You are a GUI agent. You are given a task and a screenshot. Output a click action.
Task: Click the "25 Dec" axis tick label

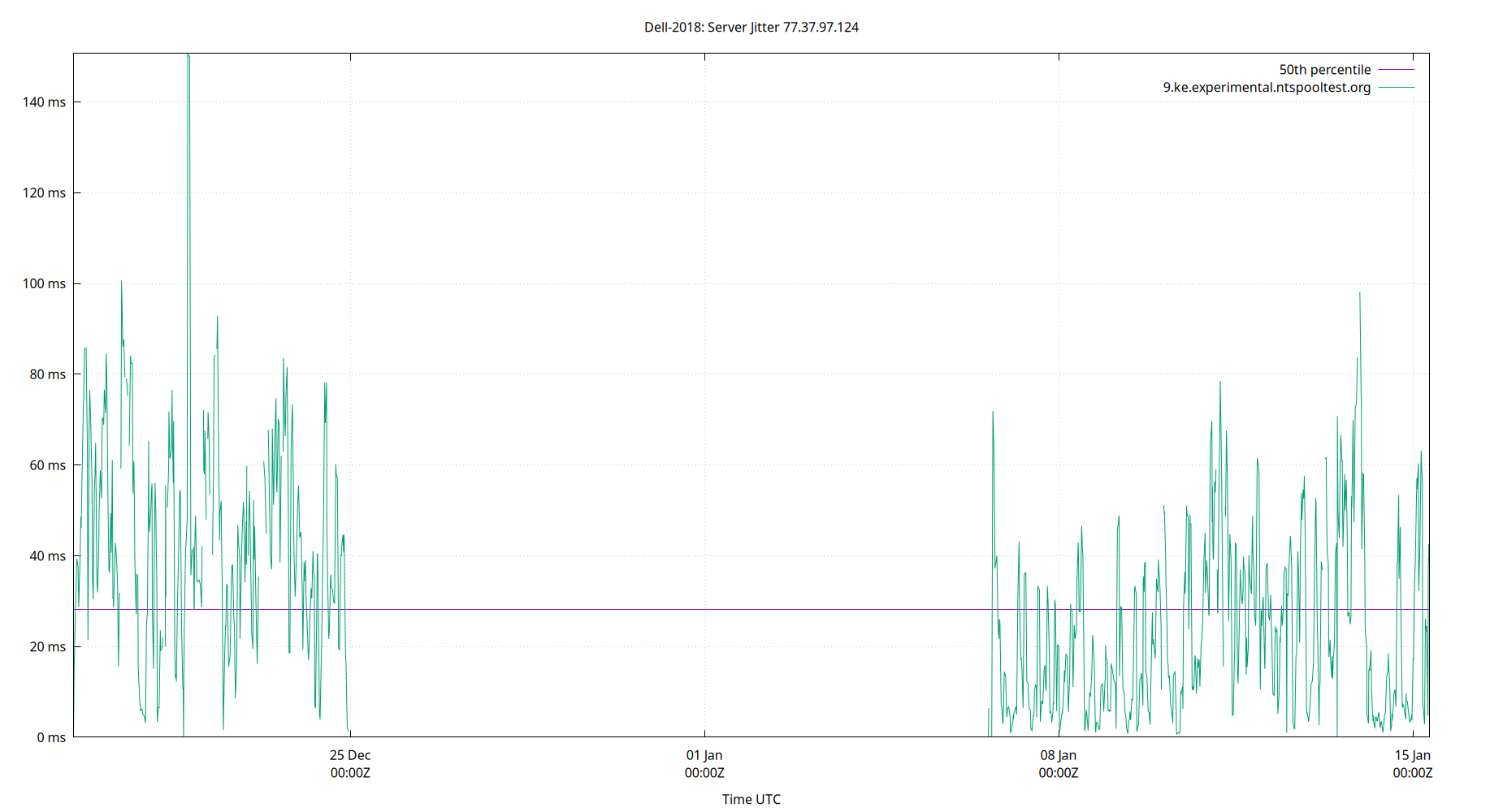pos(349,755)
